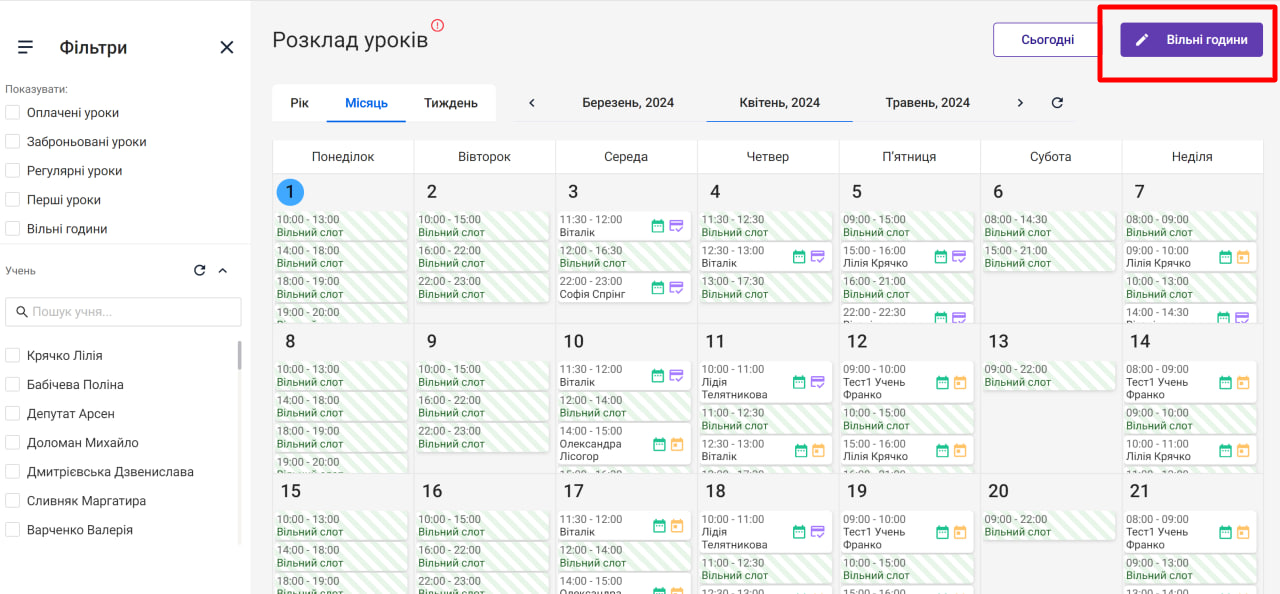Click the purple paid-card icon on Віталік's April 3 lesson
The width and height of the screenshot is (1280, 594).
pyautogui.click(x=676, y=226)
